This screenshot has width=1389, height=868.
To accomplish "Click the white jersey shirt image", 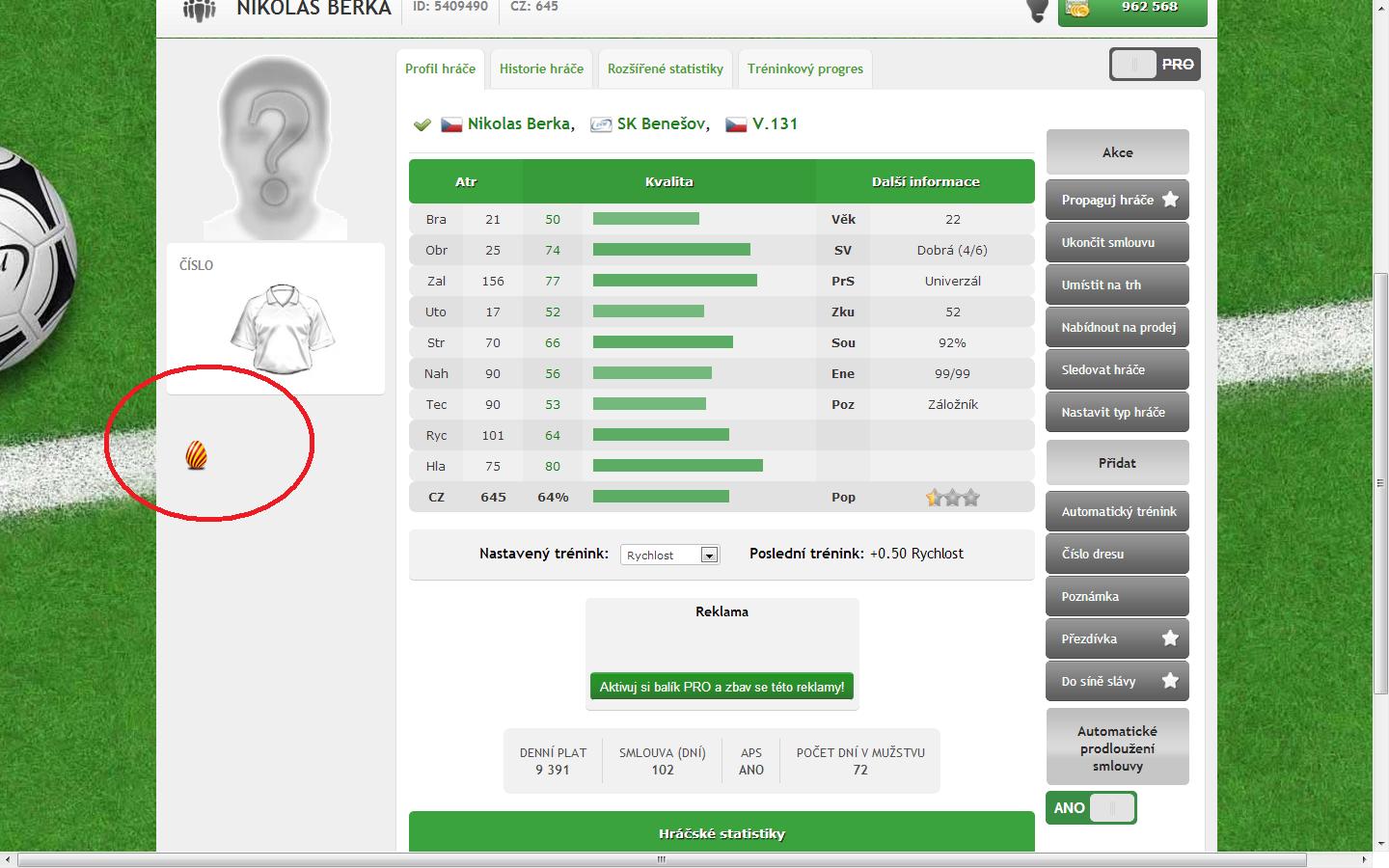I will [282, 328].
